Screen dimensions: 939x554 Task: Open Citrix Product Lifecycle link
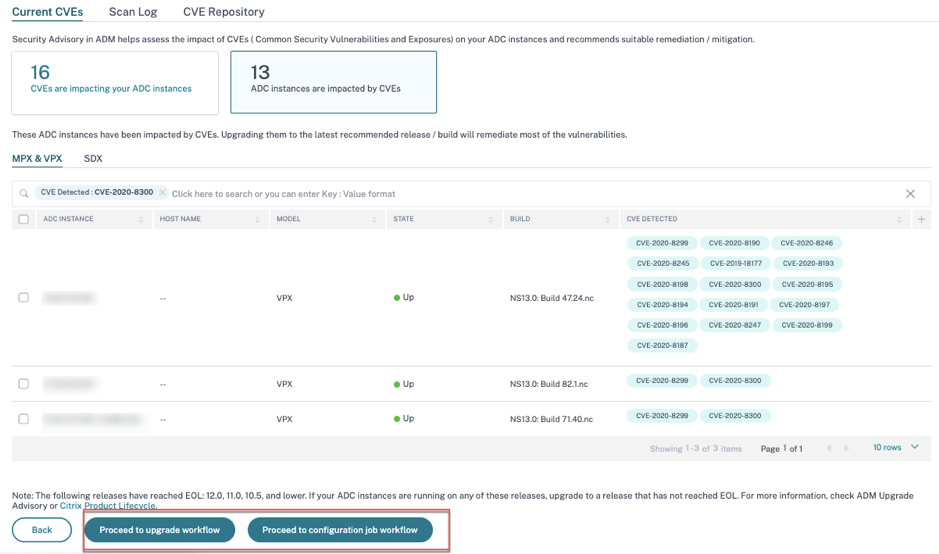[108, 505]
